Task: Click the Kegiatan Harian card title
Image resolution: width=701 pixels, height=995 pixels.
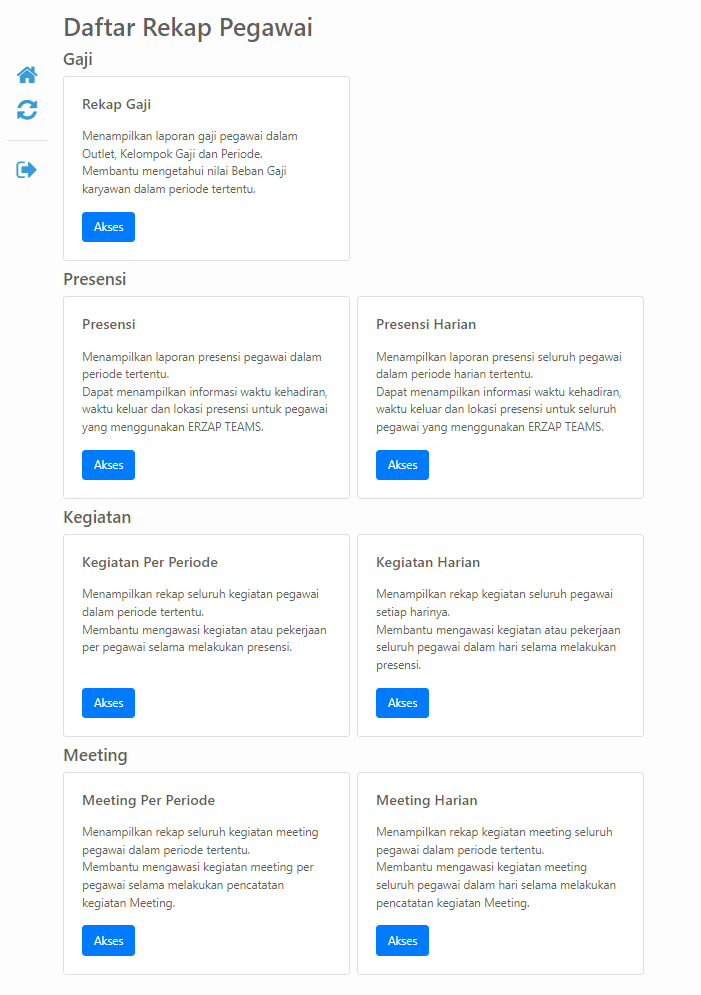Action: coord(428,562)
